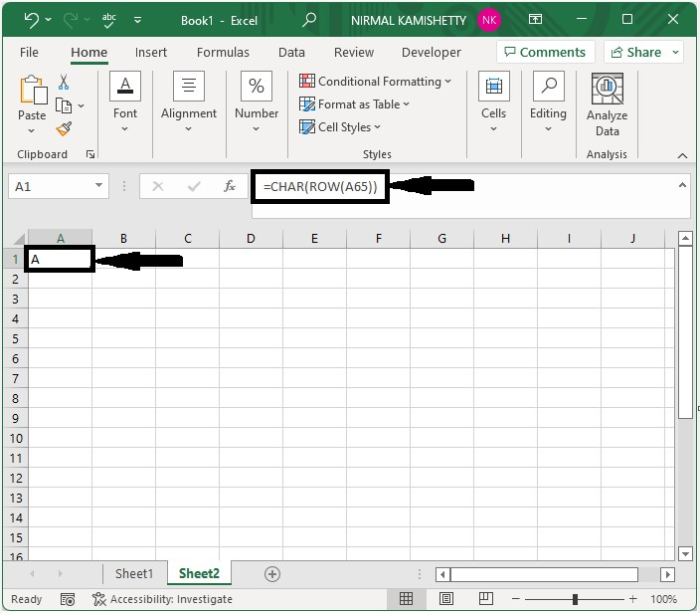Click vertical scrollbar up arrow
The image size is (700, 613).
tap(685, 238)
